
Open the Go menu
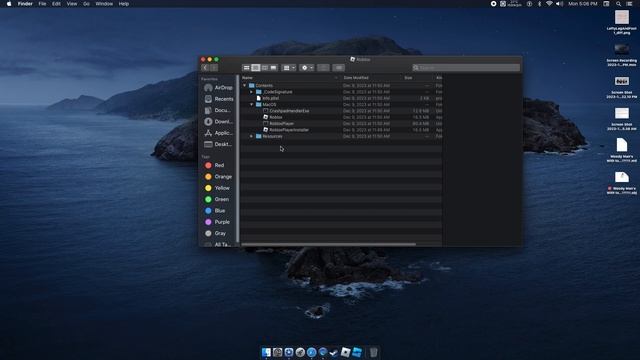[86, 4]
